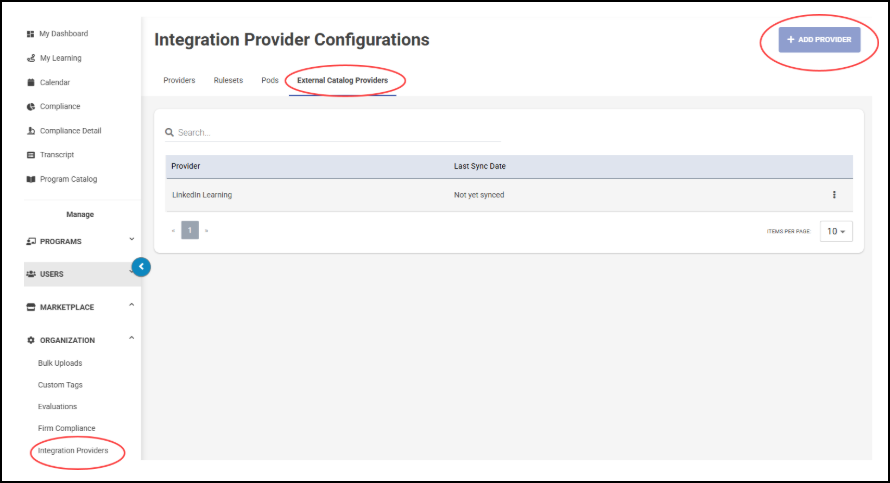Click the Calendar icon in sidebar
Image resolution: width=890 pixels, height=483 pixels.
31,82
